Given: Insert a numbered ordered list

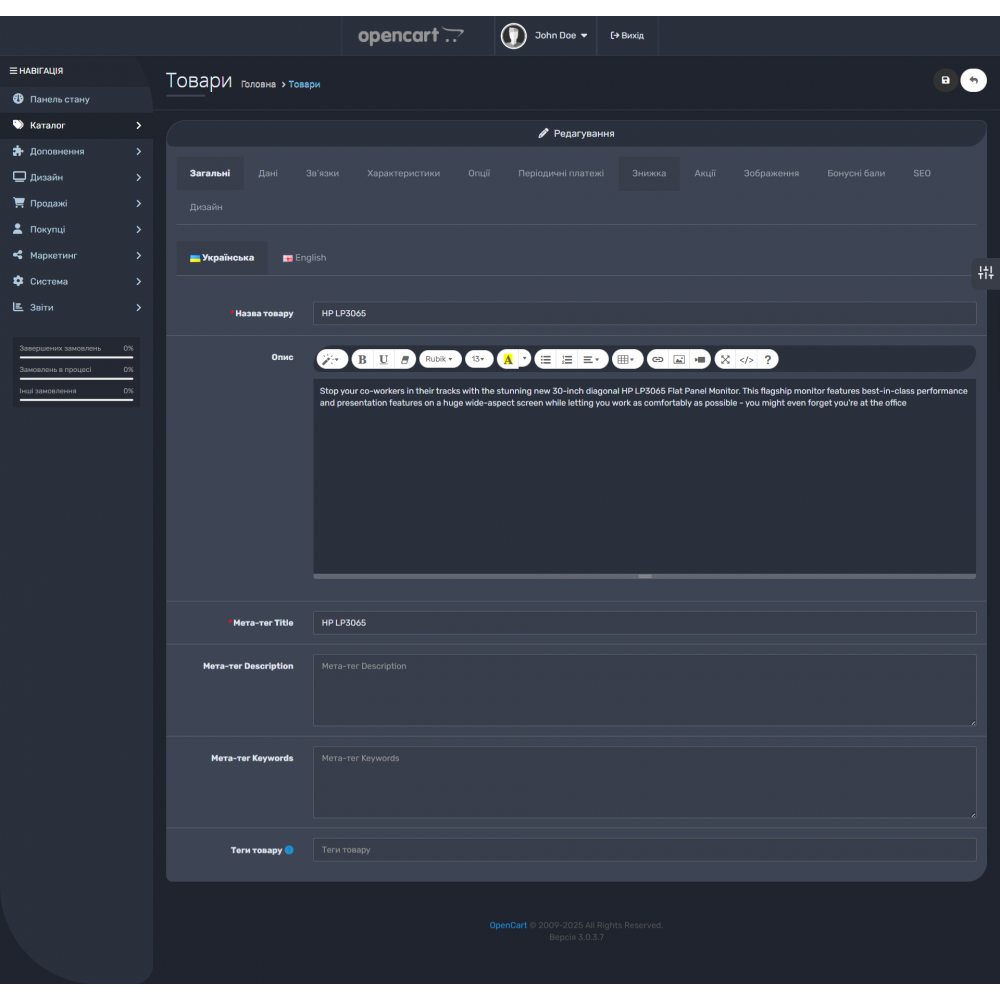Looking at the screenshot, I should (x=567, y=359).
